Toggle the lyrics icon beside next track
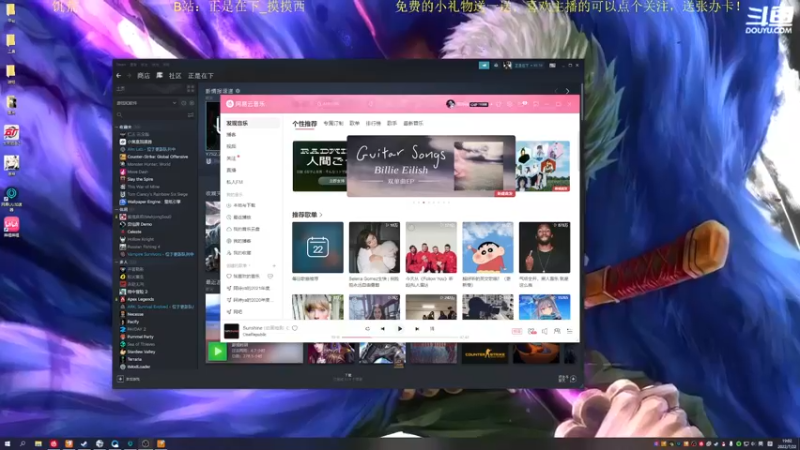Image resolution: width=800 pixels, height=450 pixels. [x=432, y=329]
